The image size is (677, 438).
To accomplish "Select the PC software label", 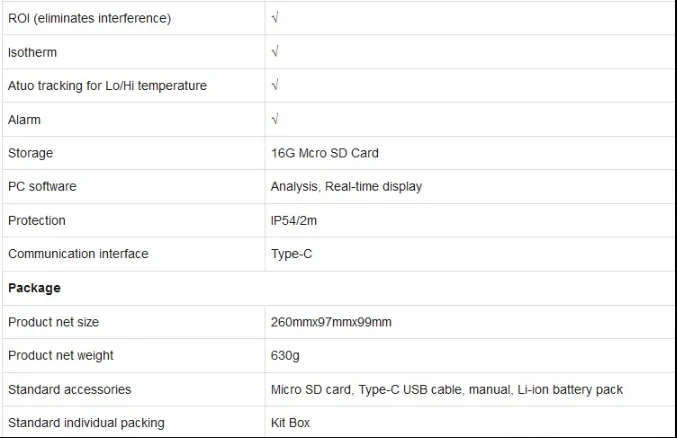I will (x=42, y=186).
